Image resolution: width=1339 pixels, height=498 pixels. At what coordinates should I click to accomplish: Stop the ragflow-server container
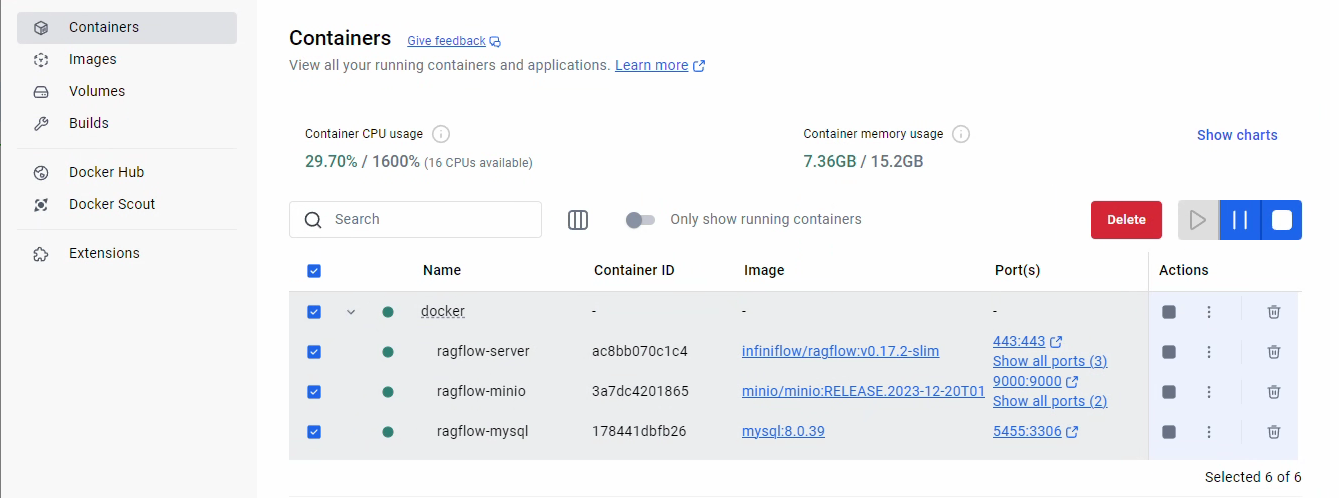tap(1169, 352)
